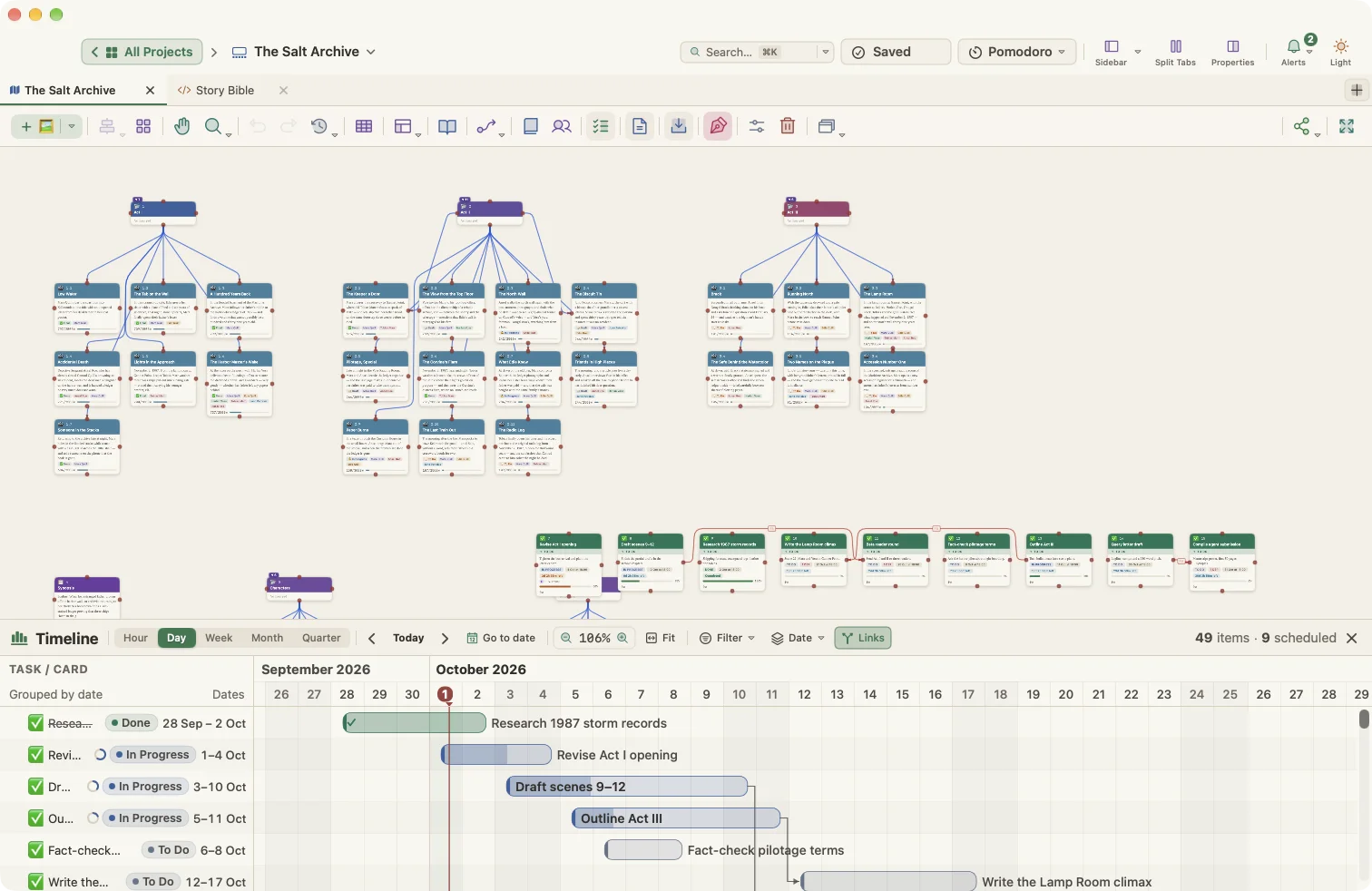Select the connector line tool

click(x=486, y=126)
